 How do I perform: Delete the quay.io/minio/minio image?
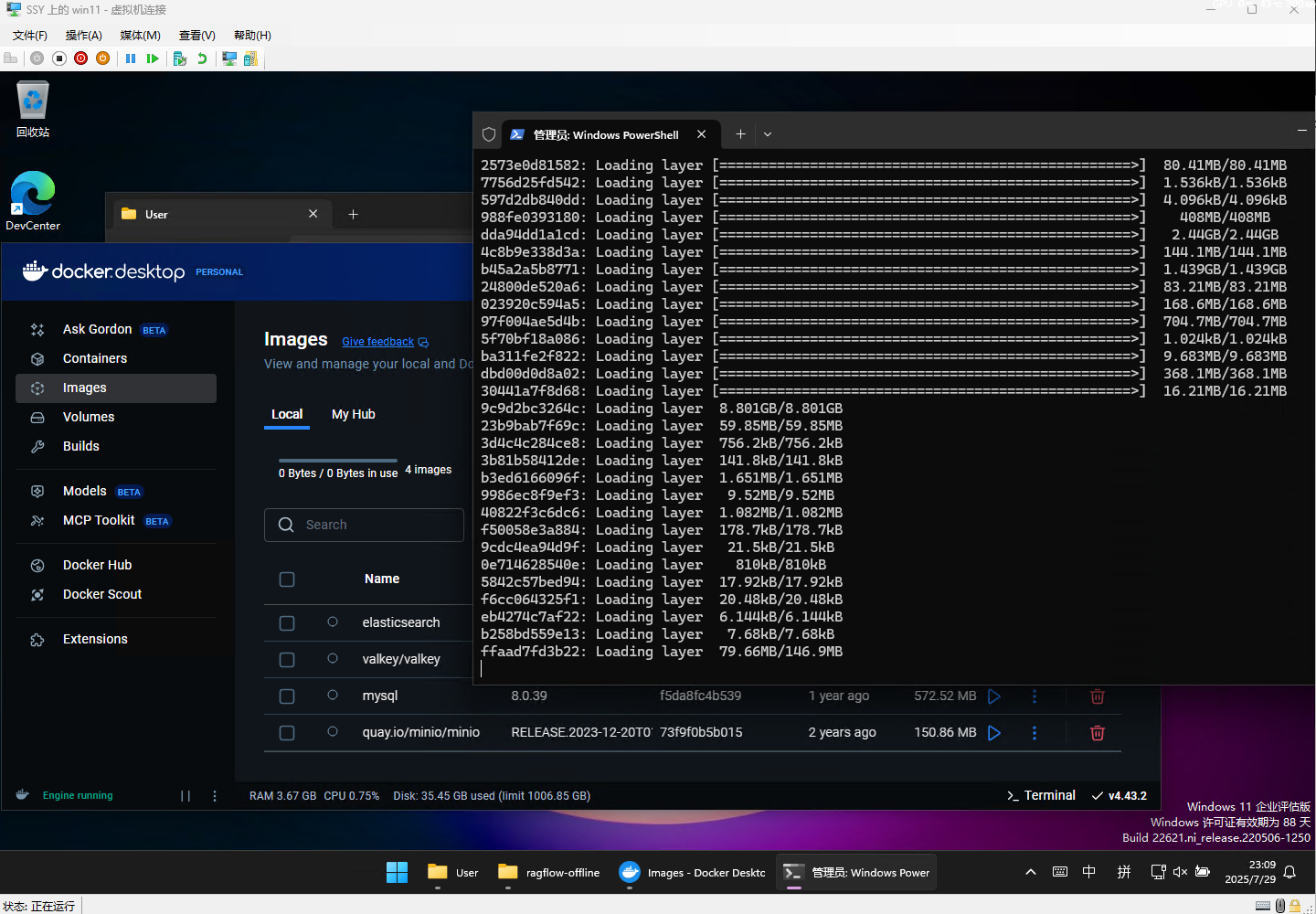click(x=1098, y=733)
